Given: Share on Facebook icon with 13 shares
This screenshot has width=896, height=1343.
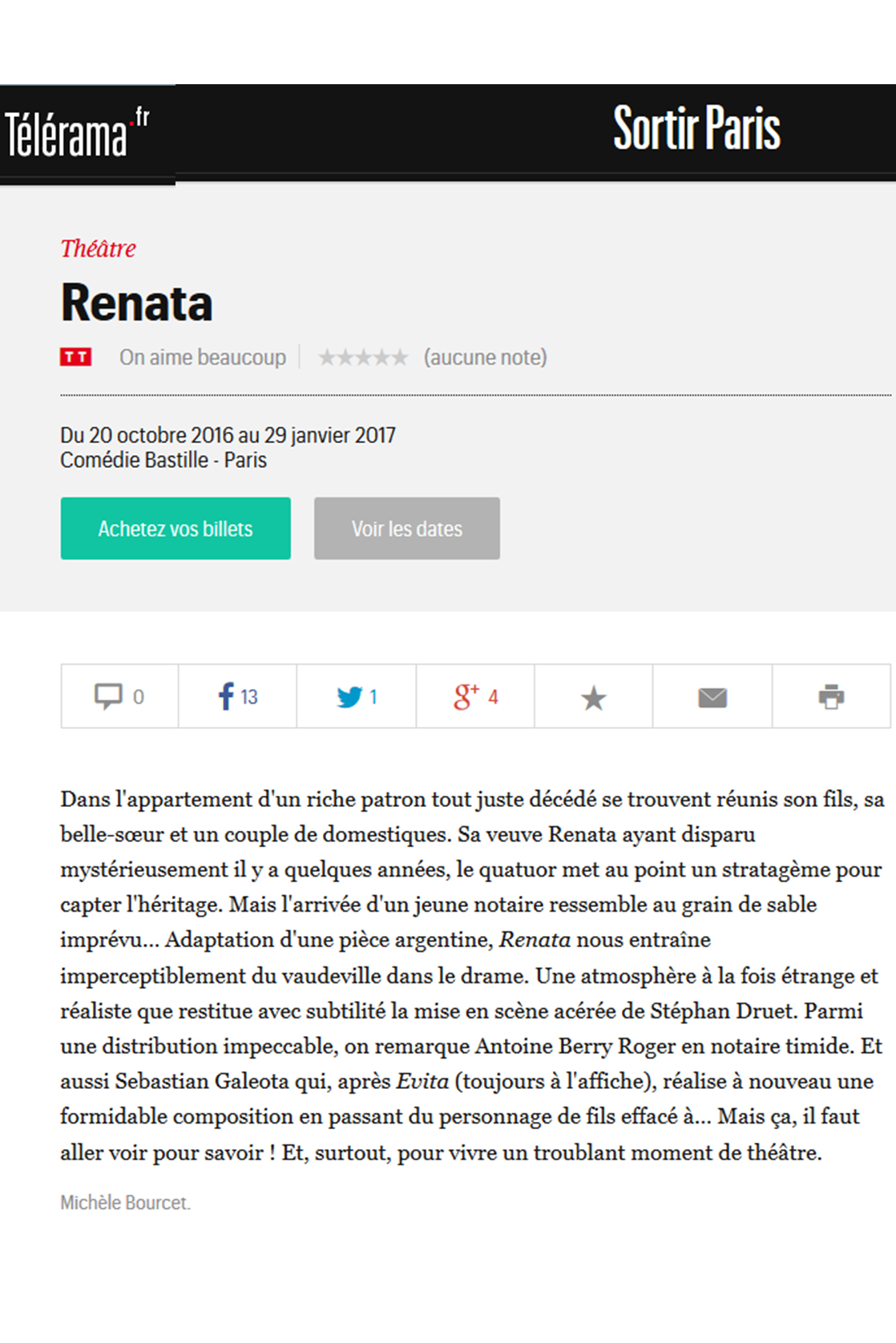Looking at the screenshot, I should coord(238,696).
